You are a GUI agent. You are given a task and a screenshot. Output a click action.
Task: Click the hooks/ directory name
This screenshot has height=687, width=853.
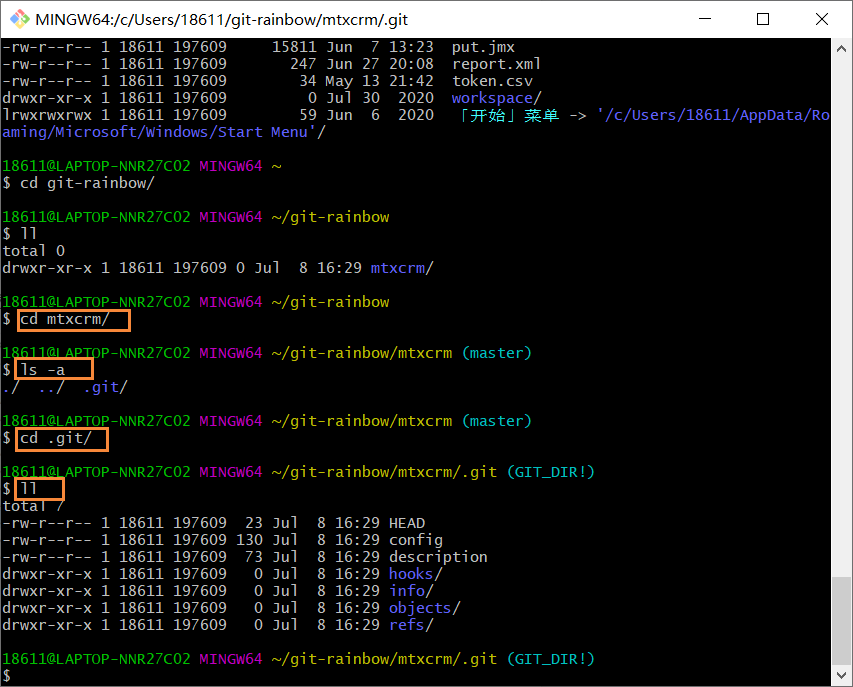tap(416, 574)
